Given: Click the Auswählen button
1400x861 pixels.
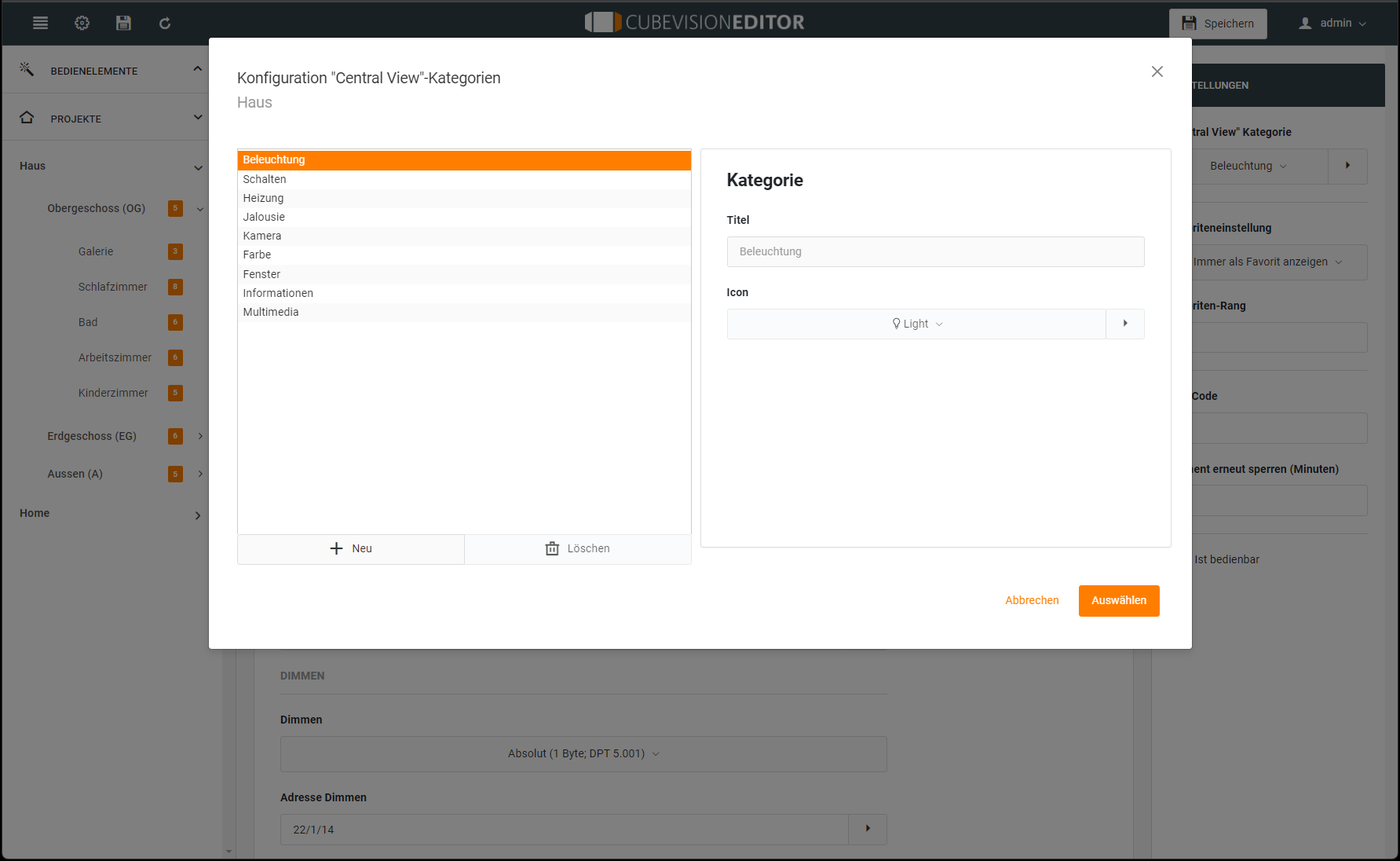Looking at the screenshot, I should (1119, 600).
